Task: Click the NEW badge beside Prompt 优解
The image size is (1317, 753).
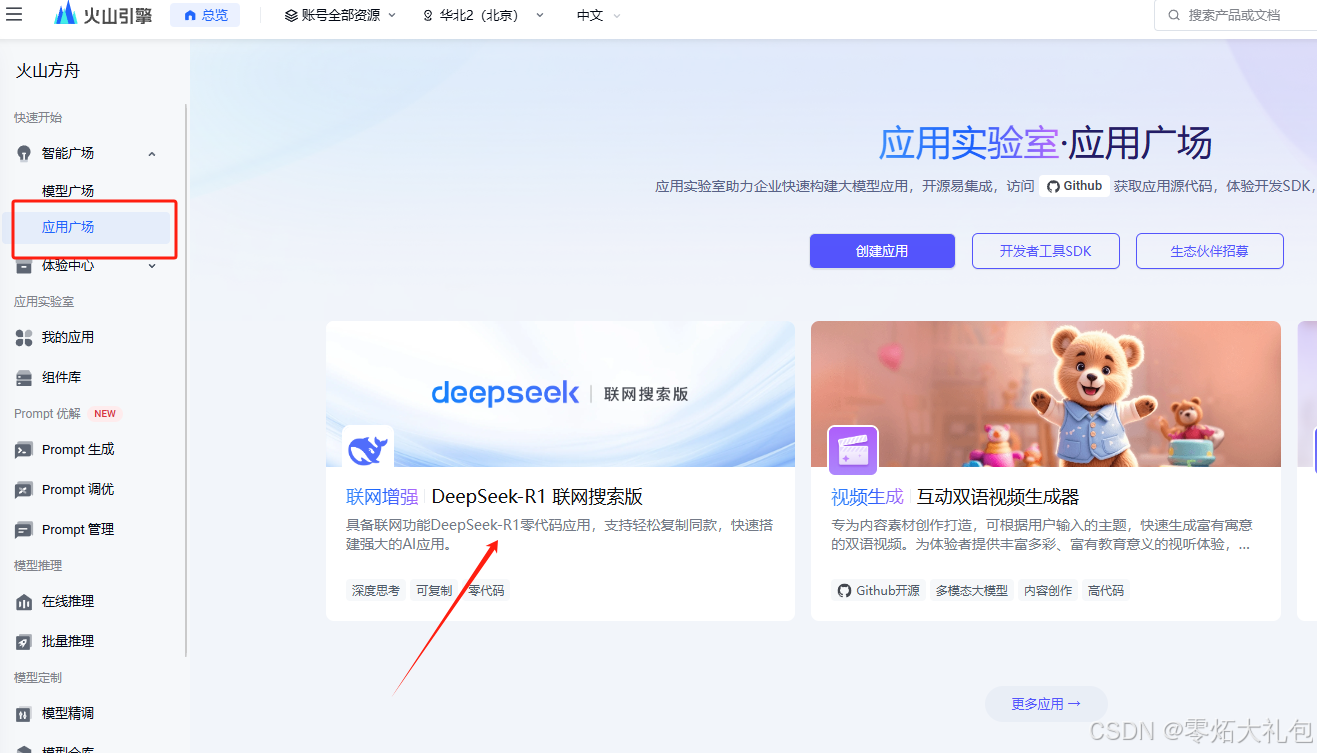Action: (105, 414)
